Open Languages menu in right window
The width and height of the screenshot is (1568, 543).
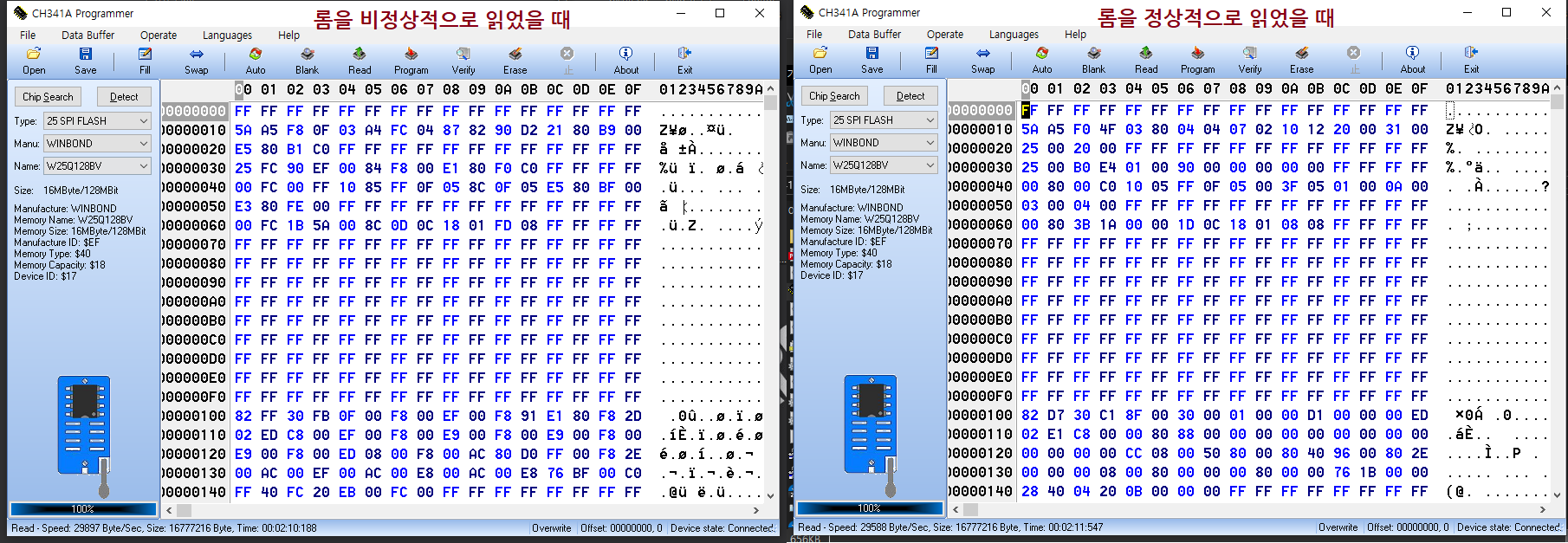pos(1014,35)
